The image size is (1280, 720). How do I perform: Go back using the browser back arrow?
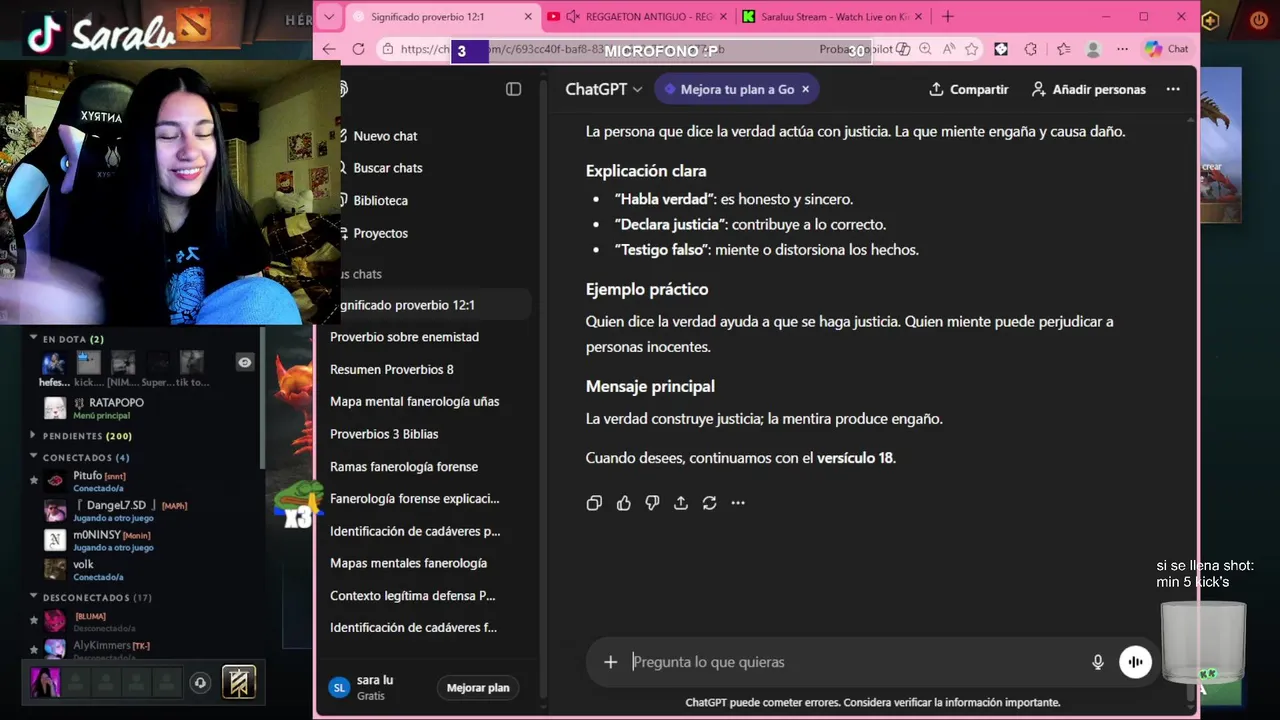pyautogui.click(x=329, y=49)
